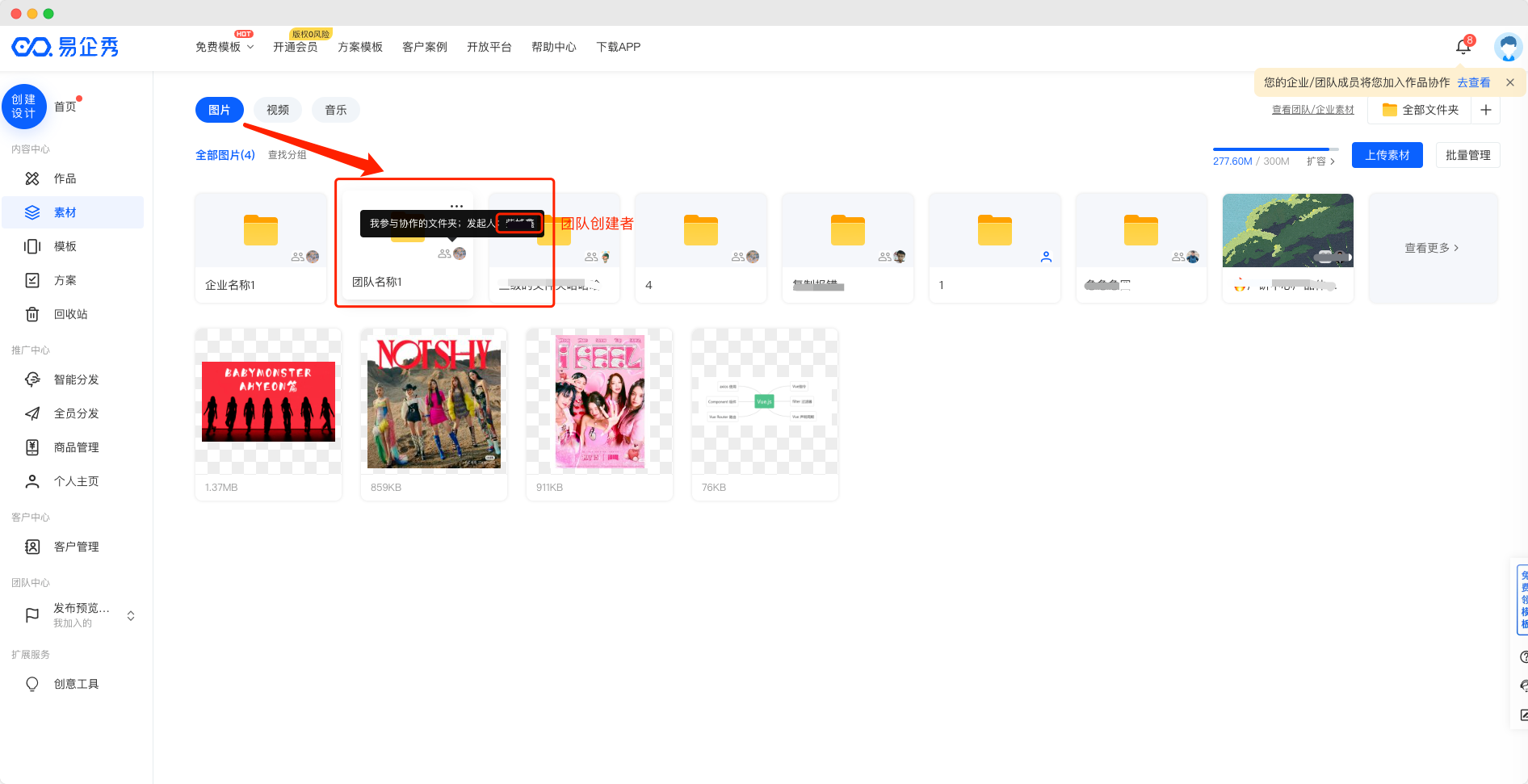Click the 全部图片(4) filter
Screen dimensions: 1528x784
225,155
